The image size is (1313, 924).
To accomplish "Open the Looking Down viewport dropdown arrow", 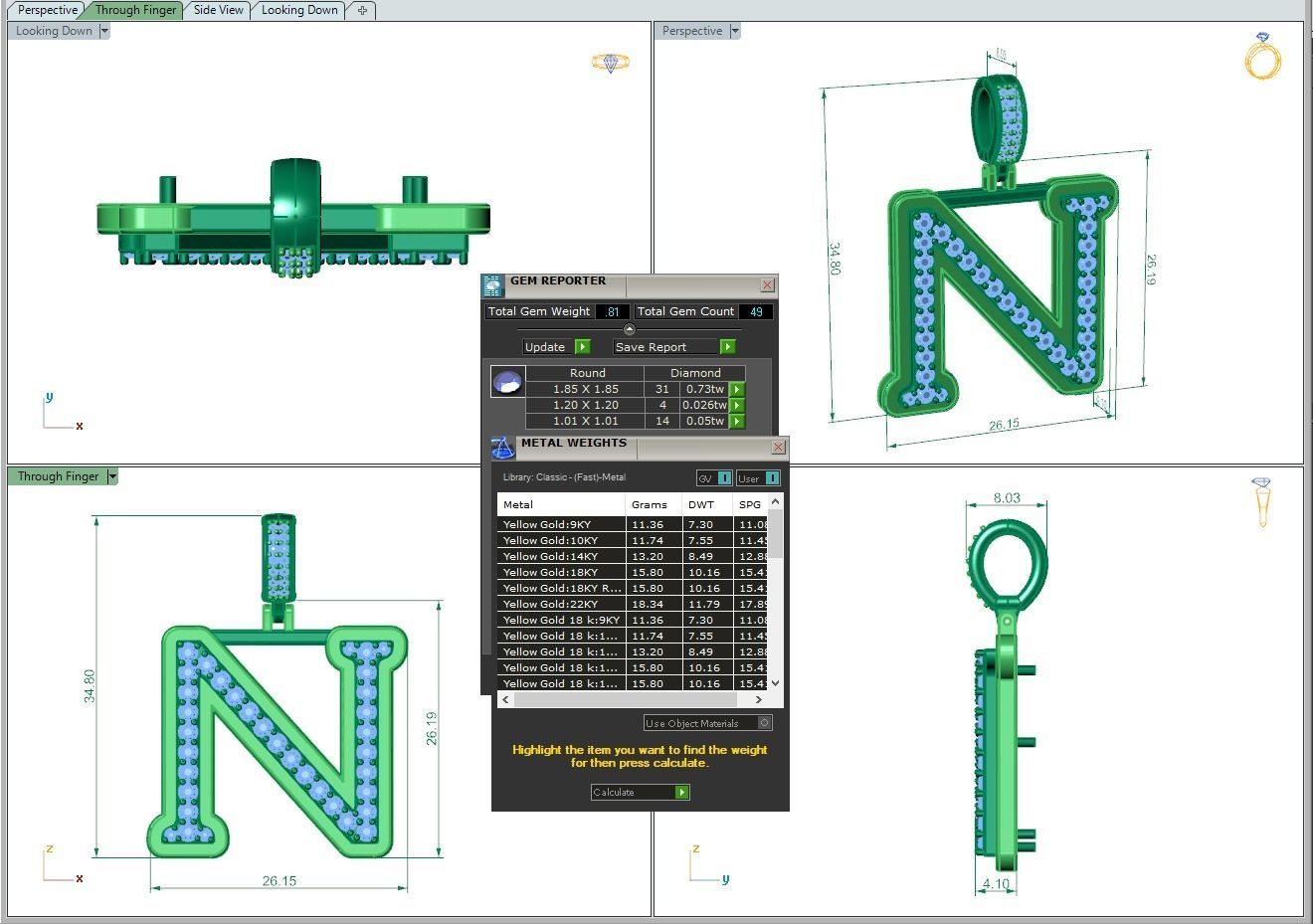I will 104,31.
